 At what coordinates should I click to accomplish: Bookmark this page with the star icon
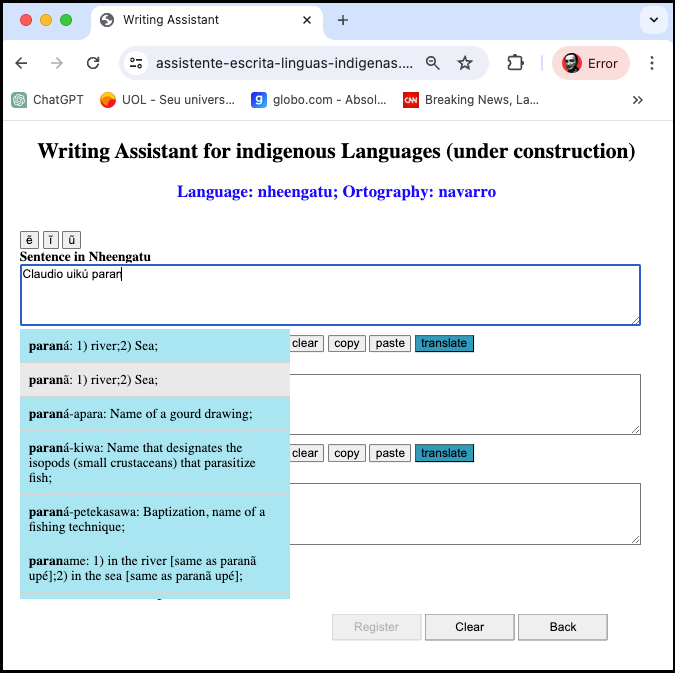(x=464, y=63)
